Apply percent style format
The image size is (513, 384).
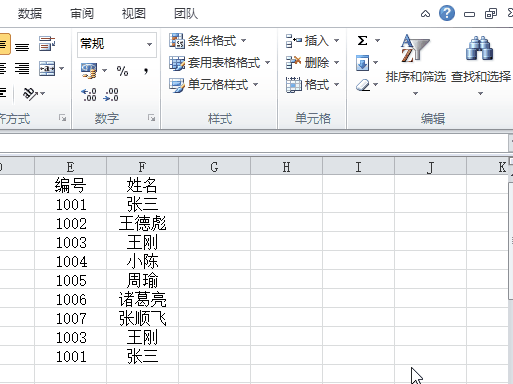122,71
